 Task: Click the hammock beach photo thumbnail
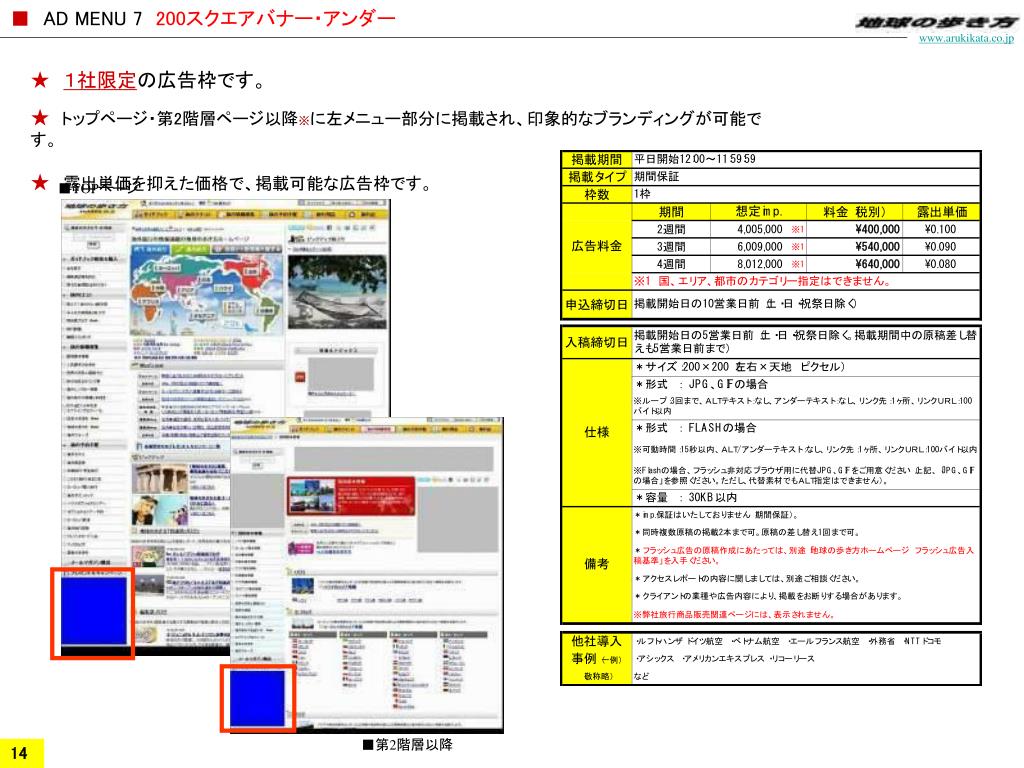(x=337, y=292)
